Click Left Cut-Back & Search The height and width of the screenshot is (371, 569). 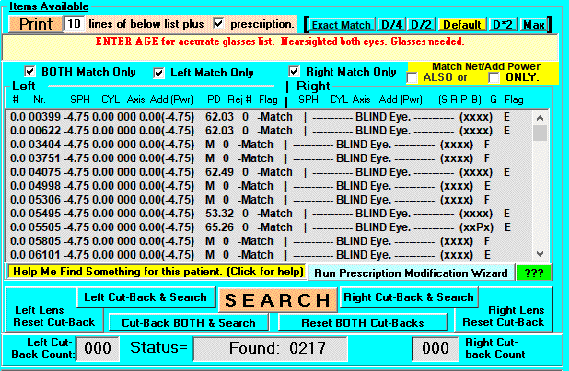click(146, 297)
